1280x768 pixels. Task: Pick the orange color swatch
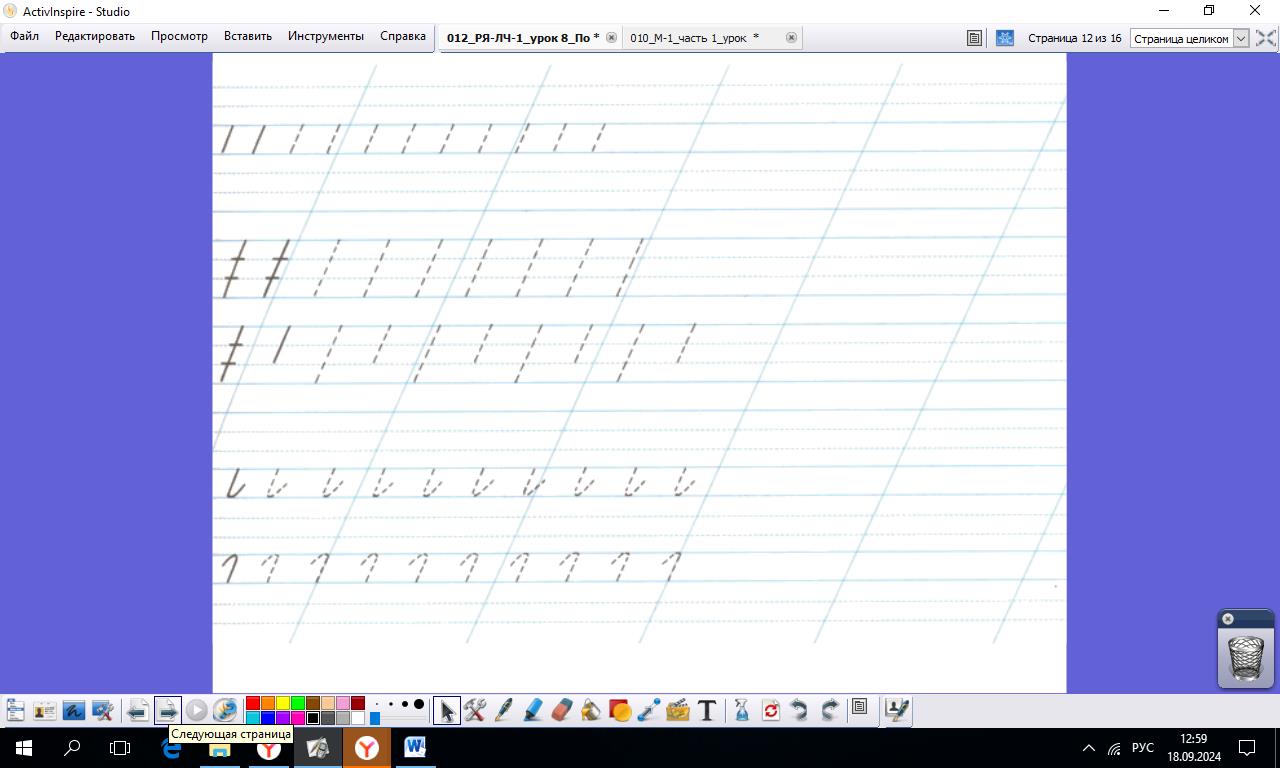point(268,704)
